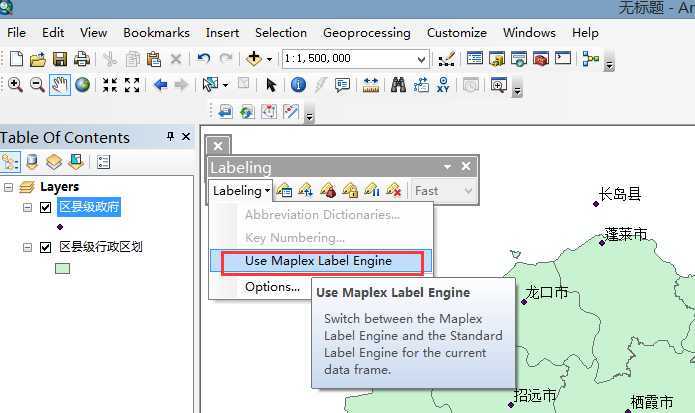Open the File menu
Screen dimensions: 695x413
click(x=16, y=33)
